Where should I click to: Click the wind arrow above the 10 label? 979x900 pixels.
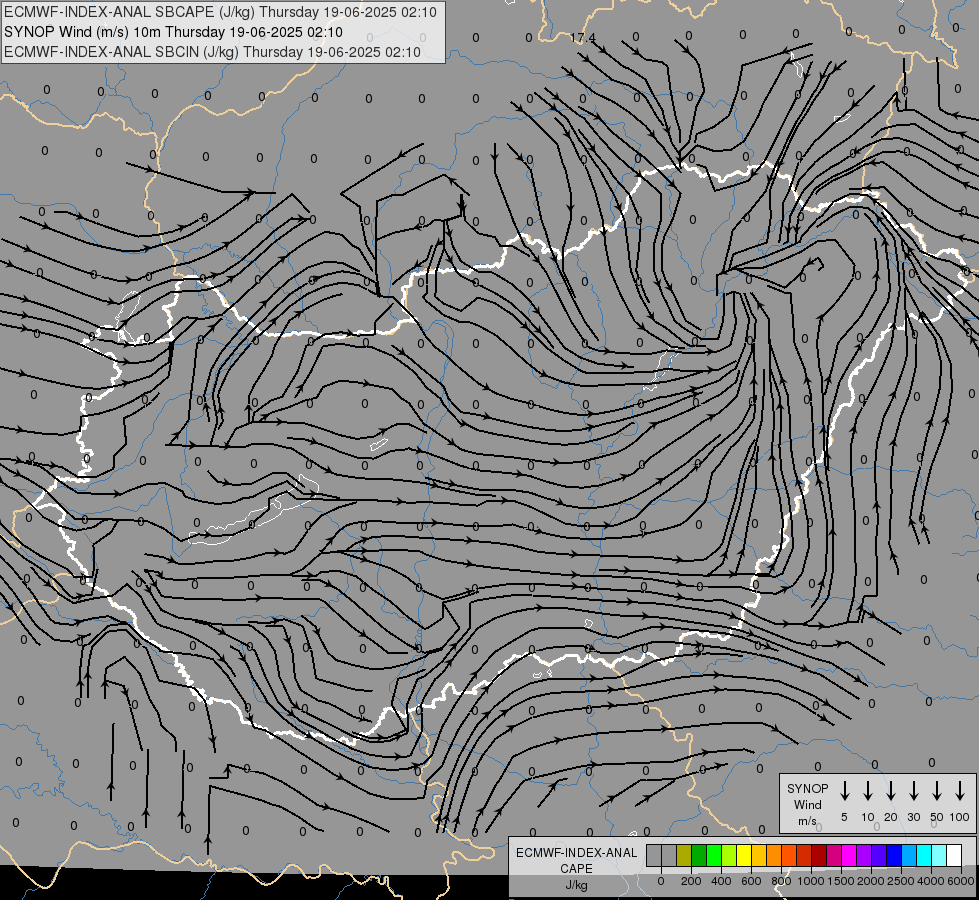tap(867, 790)
